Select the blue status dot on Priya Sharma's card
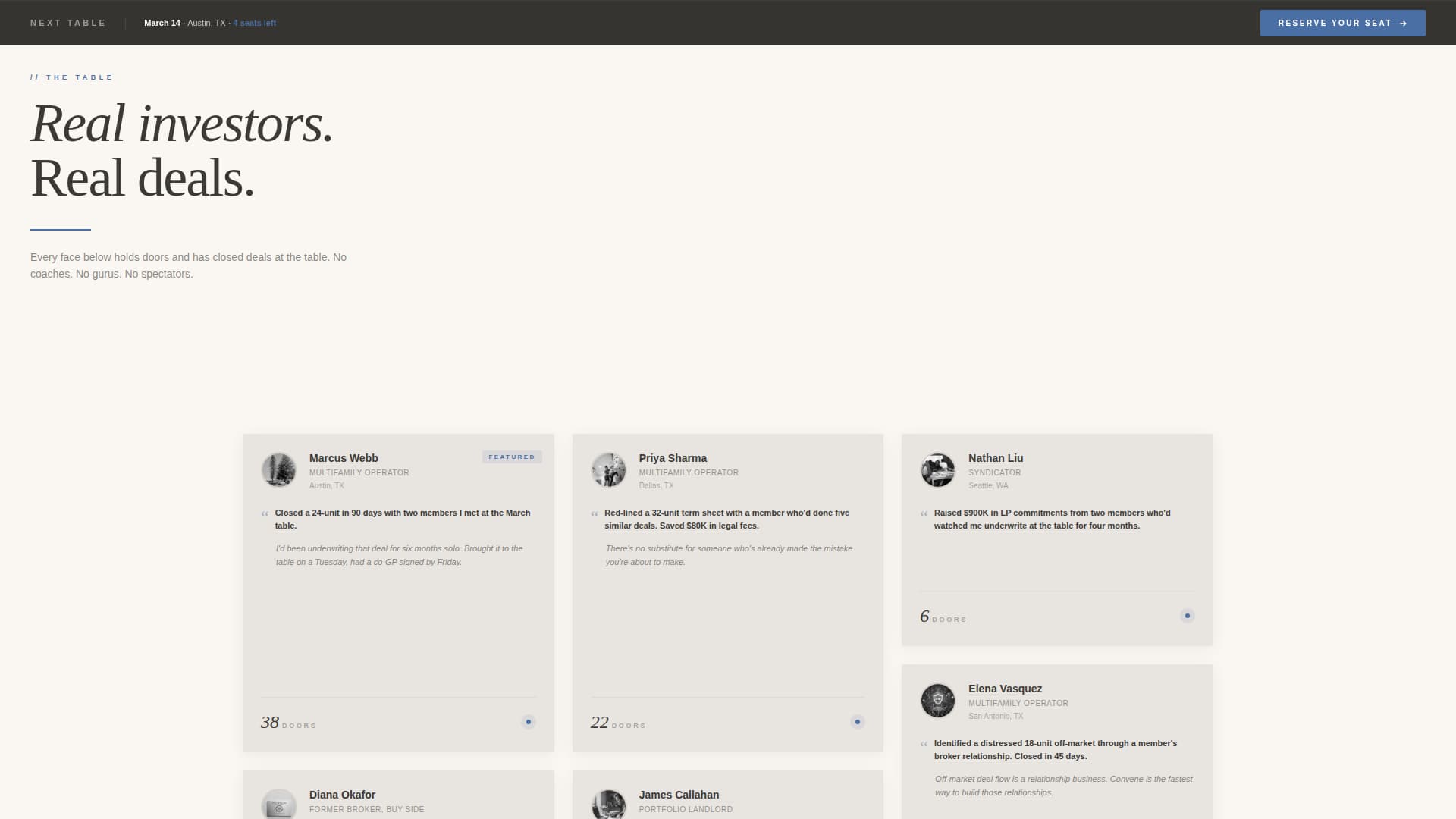Viewport: 1456px width, 819px height. click(857, 721)
